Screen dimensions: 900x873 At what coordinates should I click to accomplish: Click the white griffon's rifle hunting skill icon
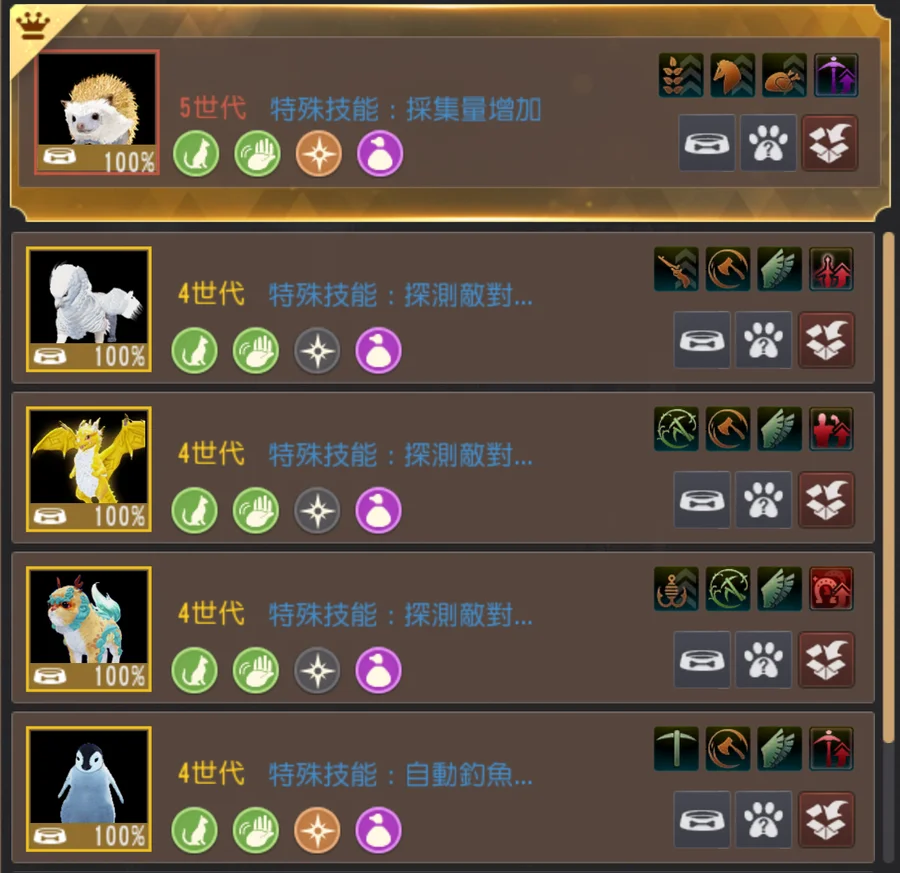[677, 269]
